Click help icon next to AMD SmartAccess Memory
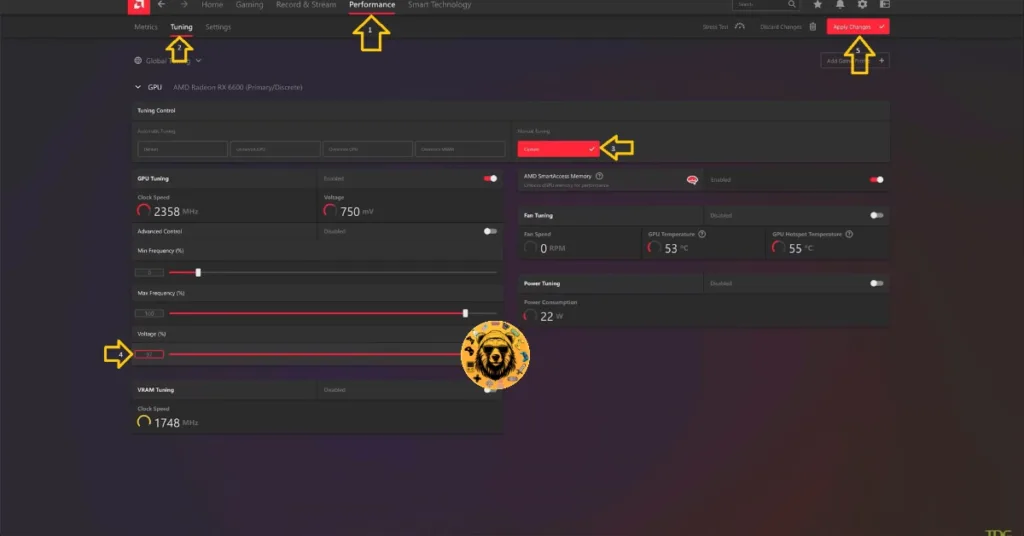The width and height of the screenshot is (1024, 536). (x=599, y=176)
